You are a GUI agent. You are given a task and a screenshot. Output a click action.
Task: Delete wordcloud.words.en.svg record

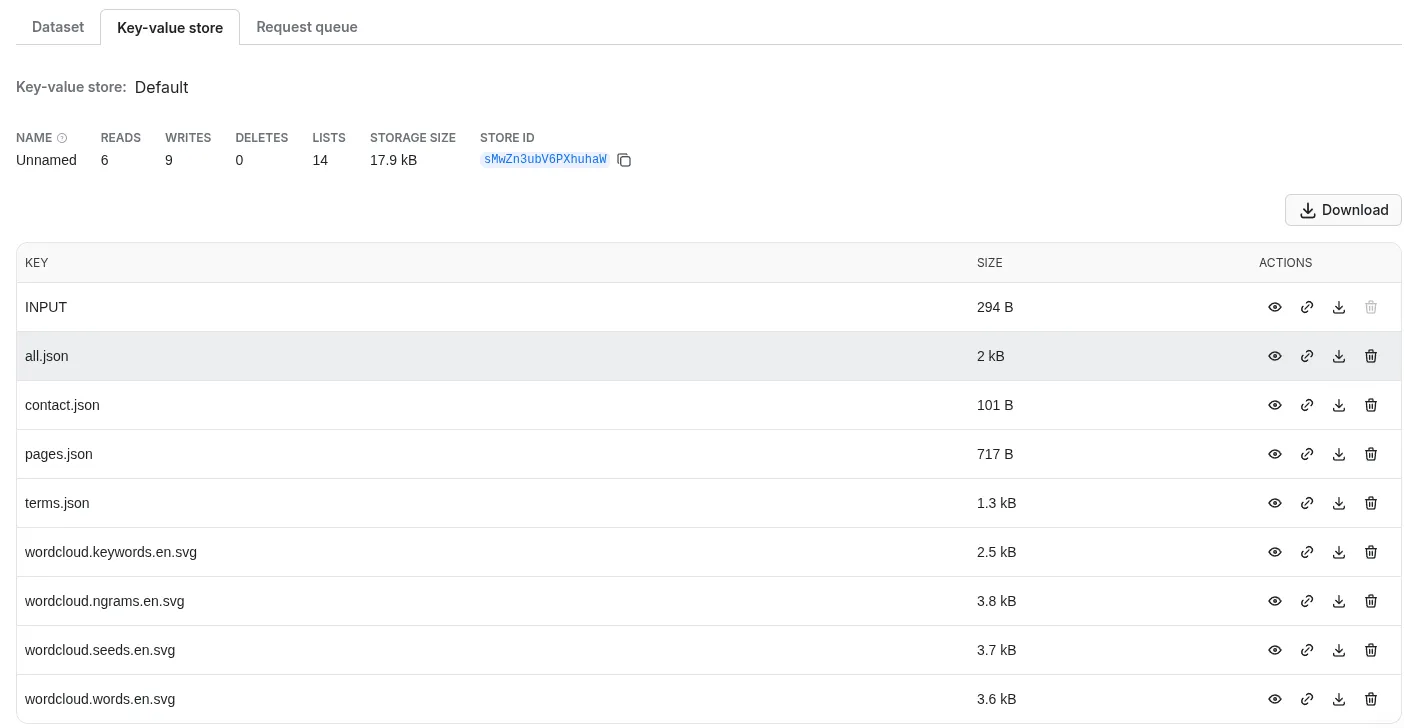coord(1370,699)
